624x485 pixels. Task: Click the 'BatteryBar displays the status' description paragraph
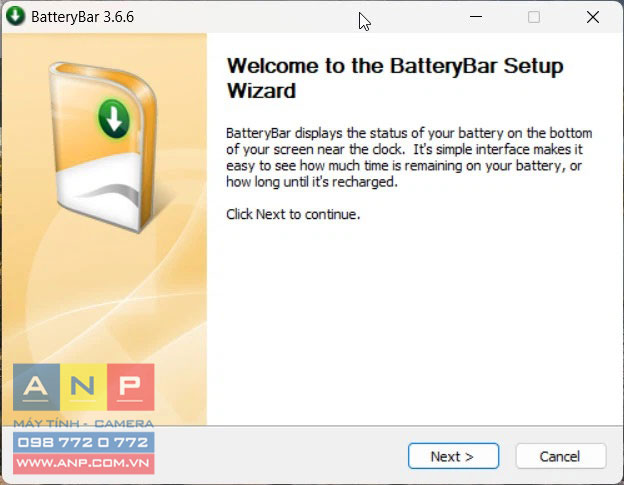[x=409, y=157]
